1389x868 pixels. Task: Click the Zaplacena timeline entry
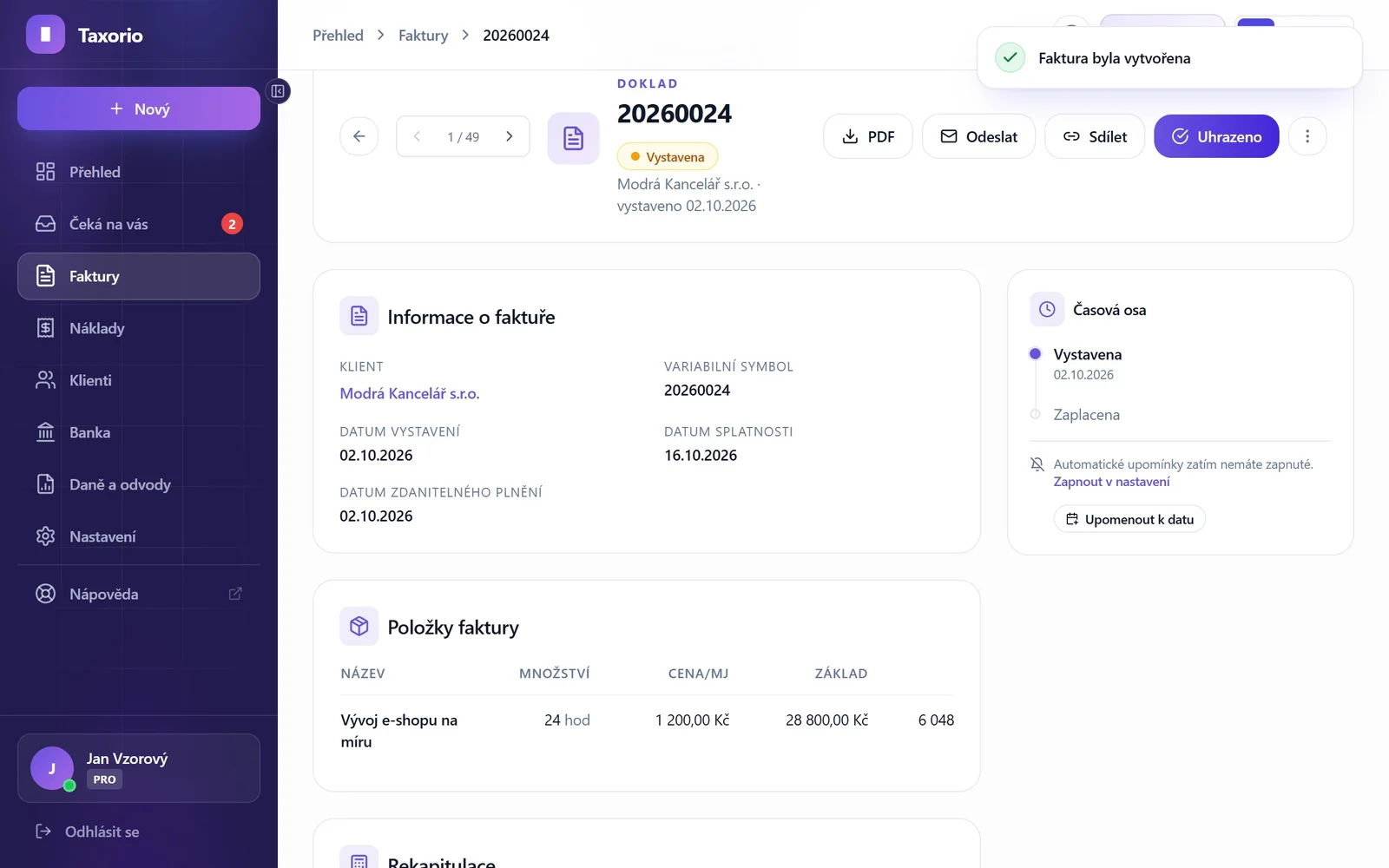[x=1086, y=415]
